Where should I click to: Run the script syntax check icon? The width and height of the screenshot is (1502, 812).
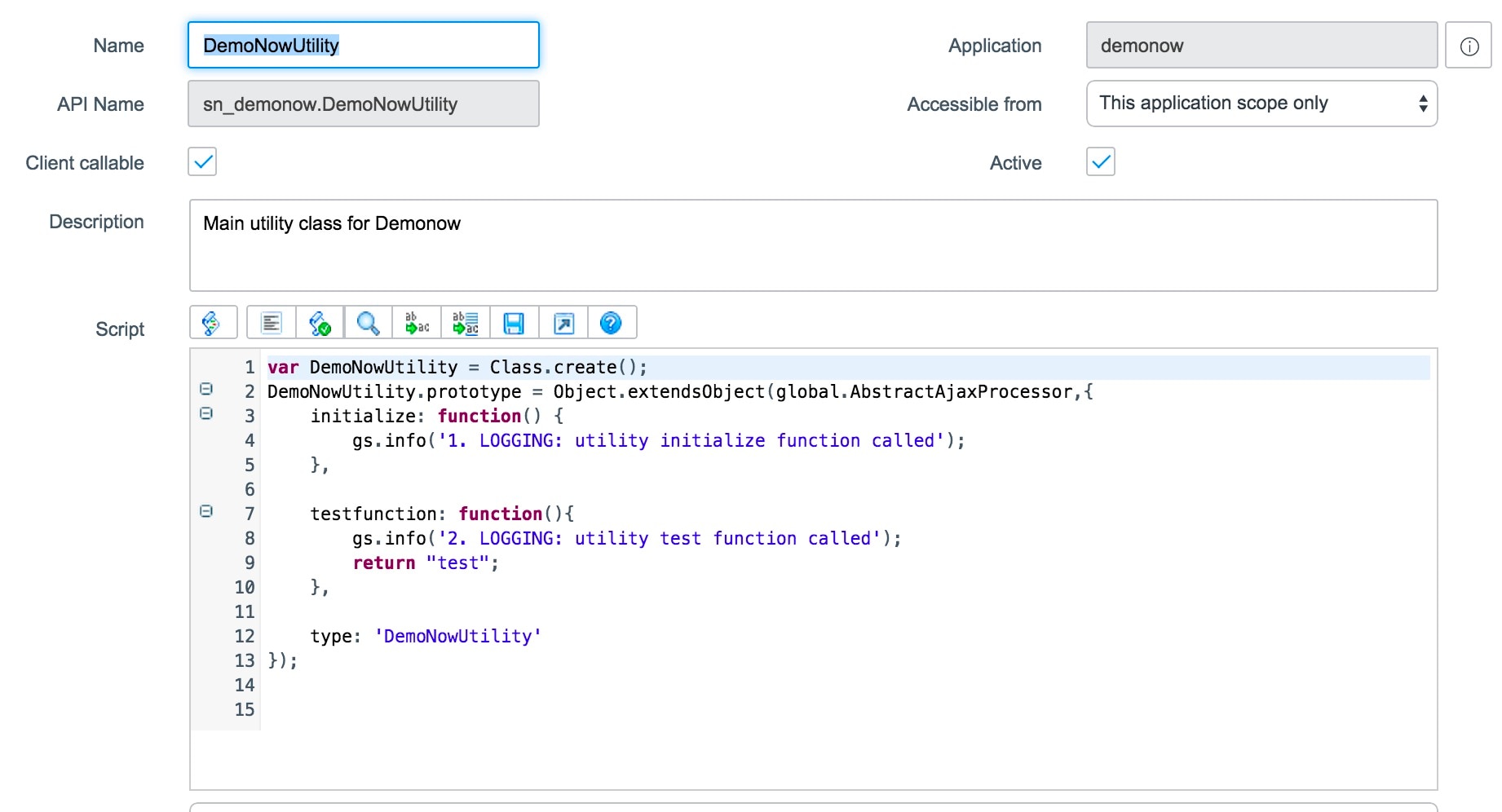(320, 323)
